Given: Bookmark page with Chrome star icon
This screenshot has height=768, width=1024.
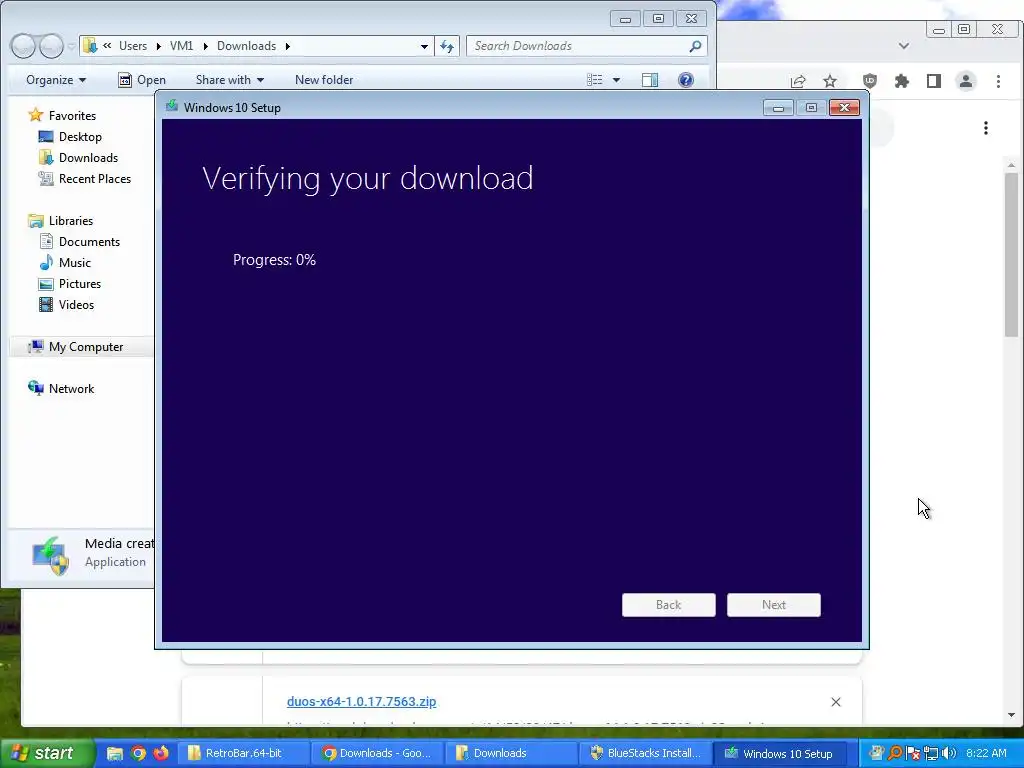Looking at the screenshot, I should (829, 81).
